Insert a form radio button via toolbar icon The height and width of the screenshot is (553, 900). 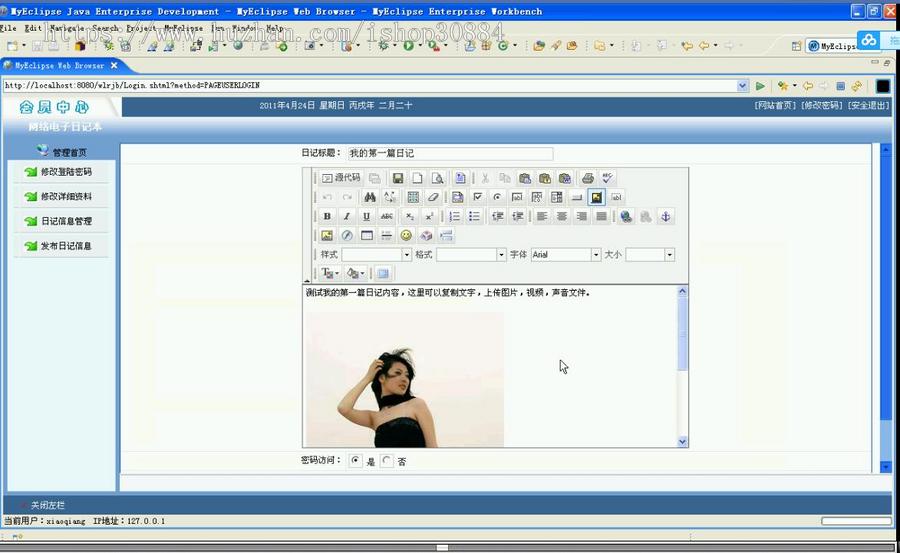click(497, 198)
